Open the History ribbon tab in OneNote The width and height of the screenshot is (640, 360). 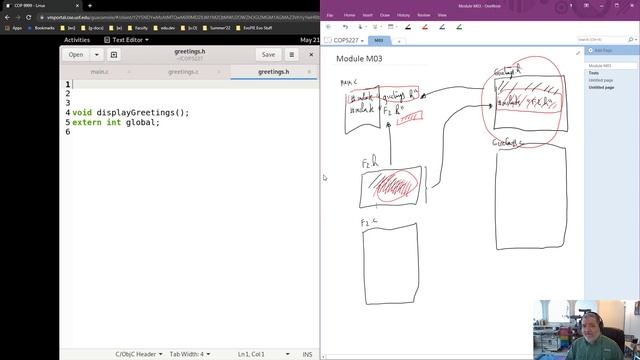[403, 15]
